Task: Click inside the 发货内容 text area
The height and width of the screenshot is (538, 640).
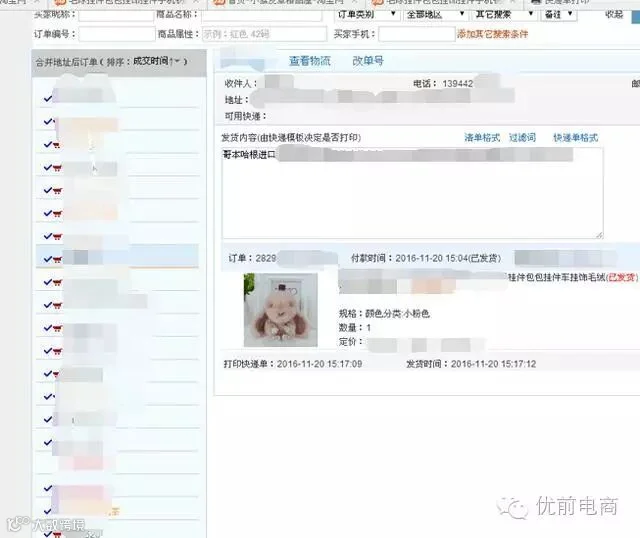Action: click(x=412, y=193)
